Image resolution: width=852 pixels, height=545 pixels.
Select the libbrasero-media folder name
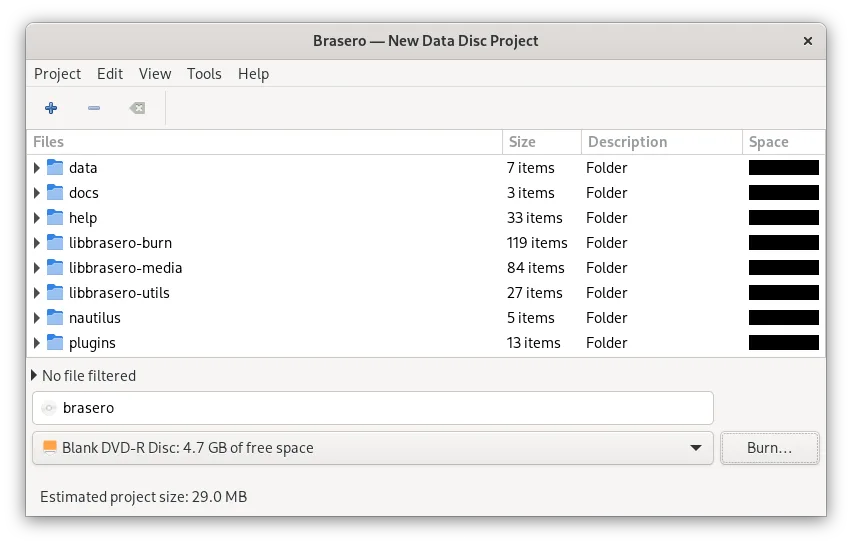tap(126, 268)
